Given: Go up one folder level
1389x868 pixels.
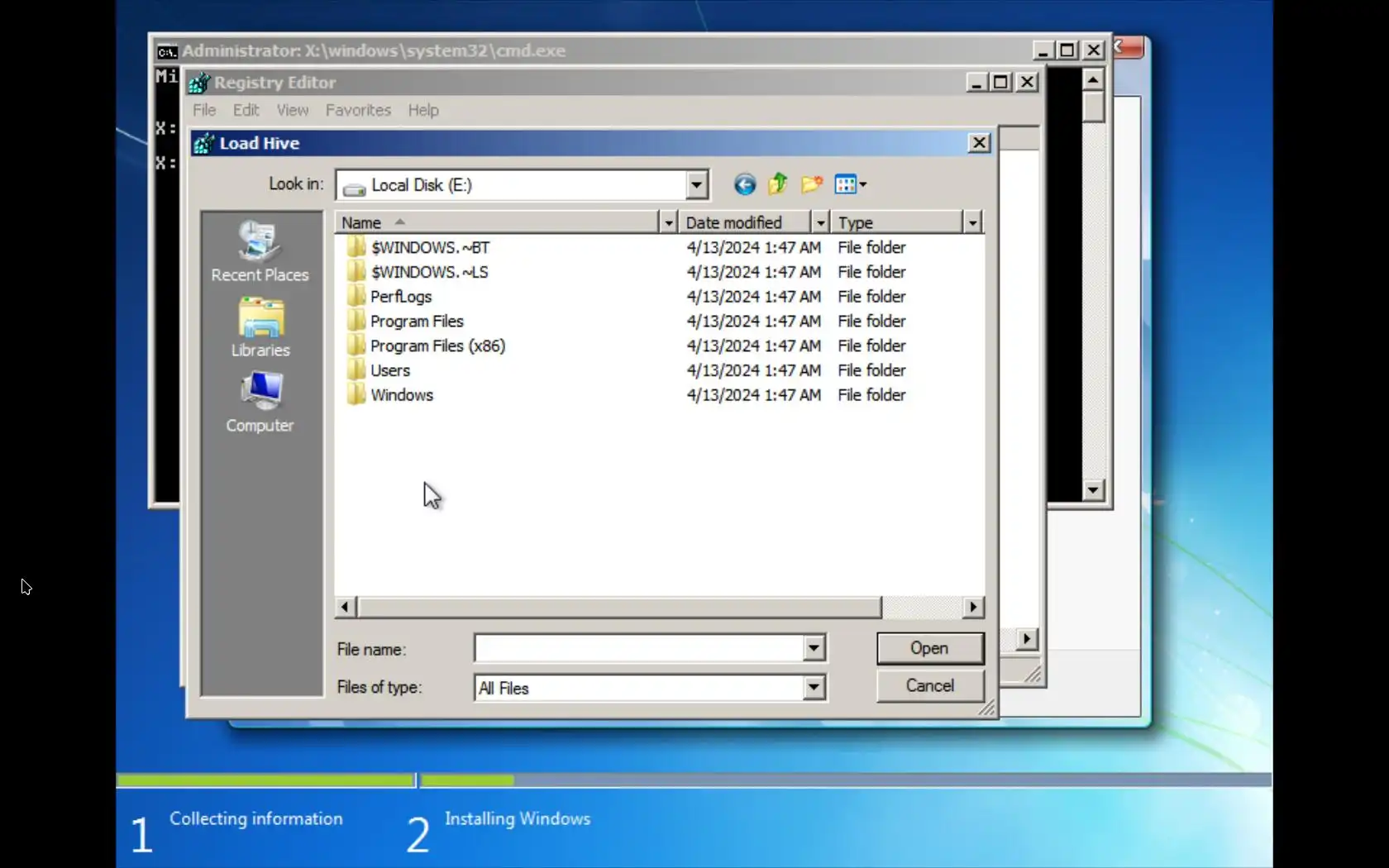Looking at the screenshot, I should (x=777, y=184).
